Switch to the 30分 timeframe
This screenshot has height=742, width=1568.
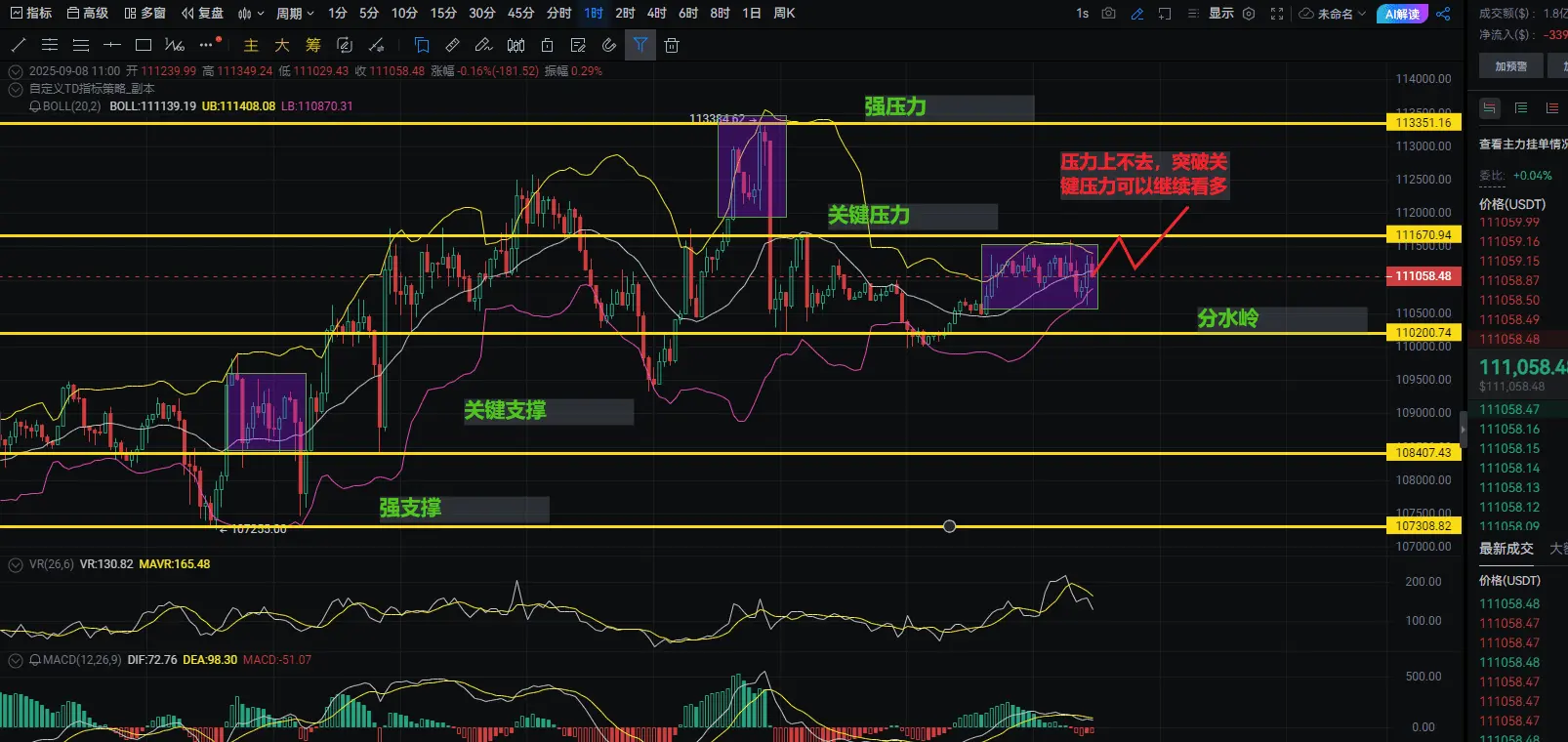click(482, 14)
